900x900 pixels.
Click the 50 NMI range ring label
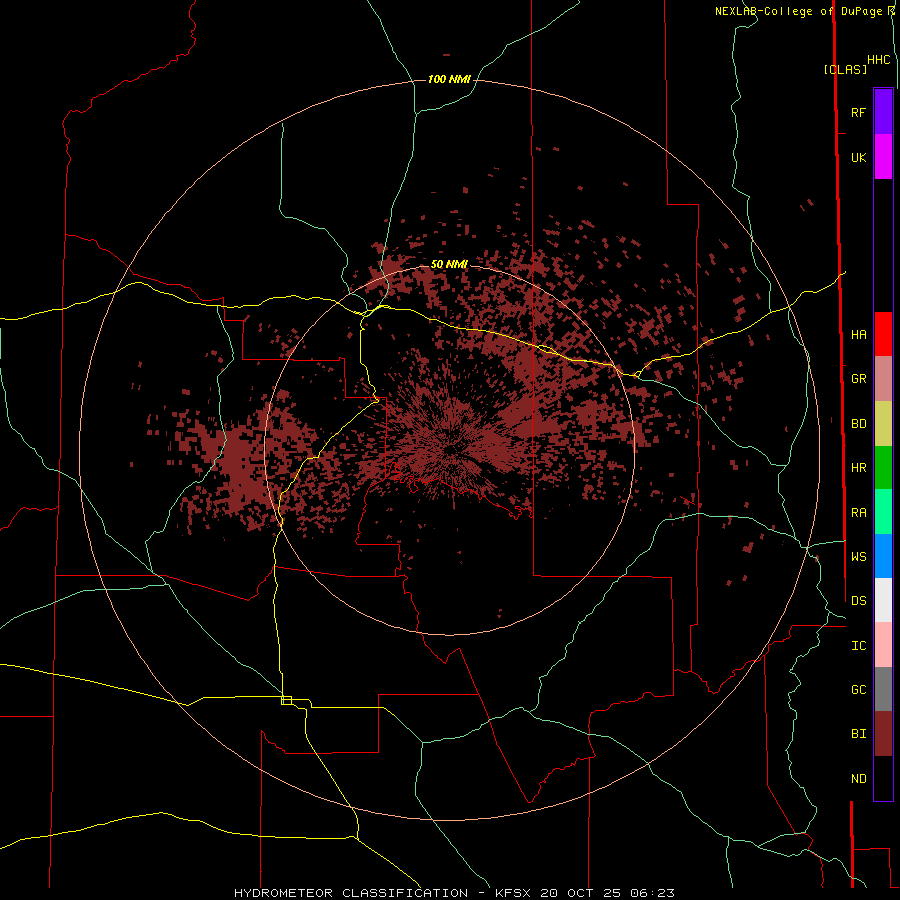coord(449,264)
